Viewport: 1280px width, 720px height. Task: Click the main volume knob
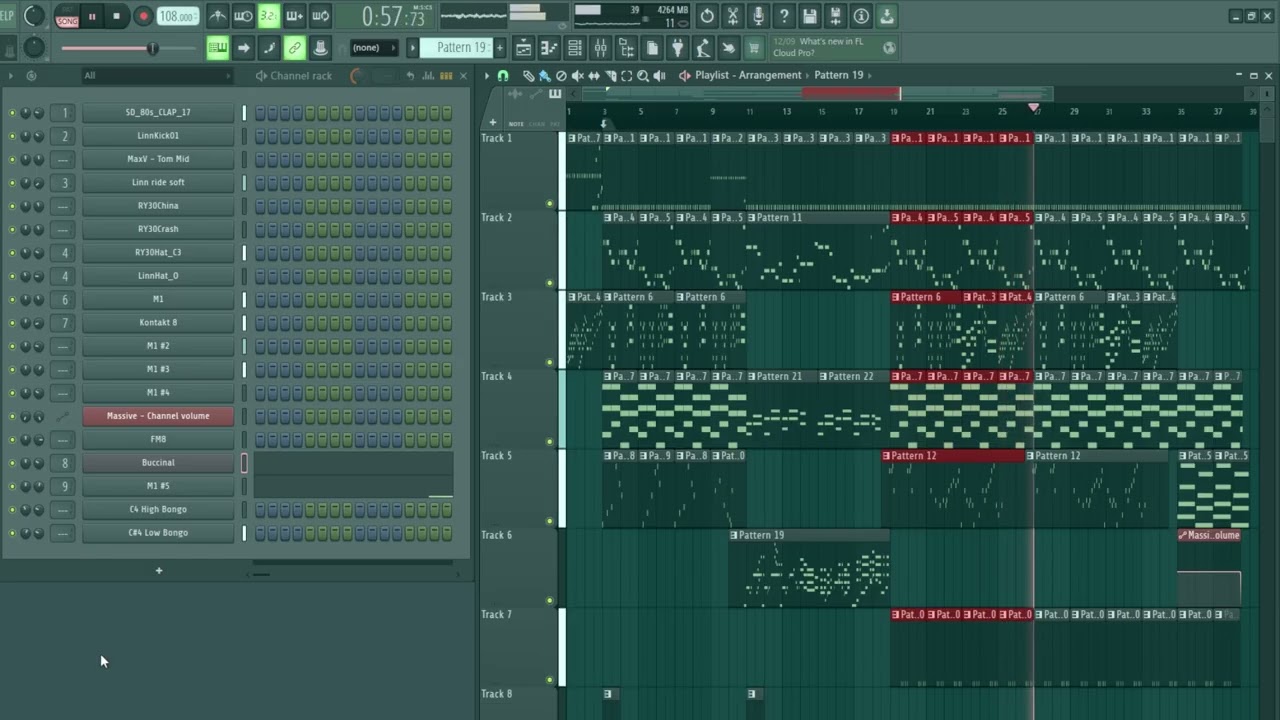34,16
